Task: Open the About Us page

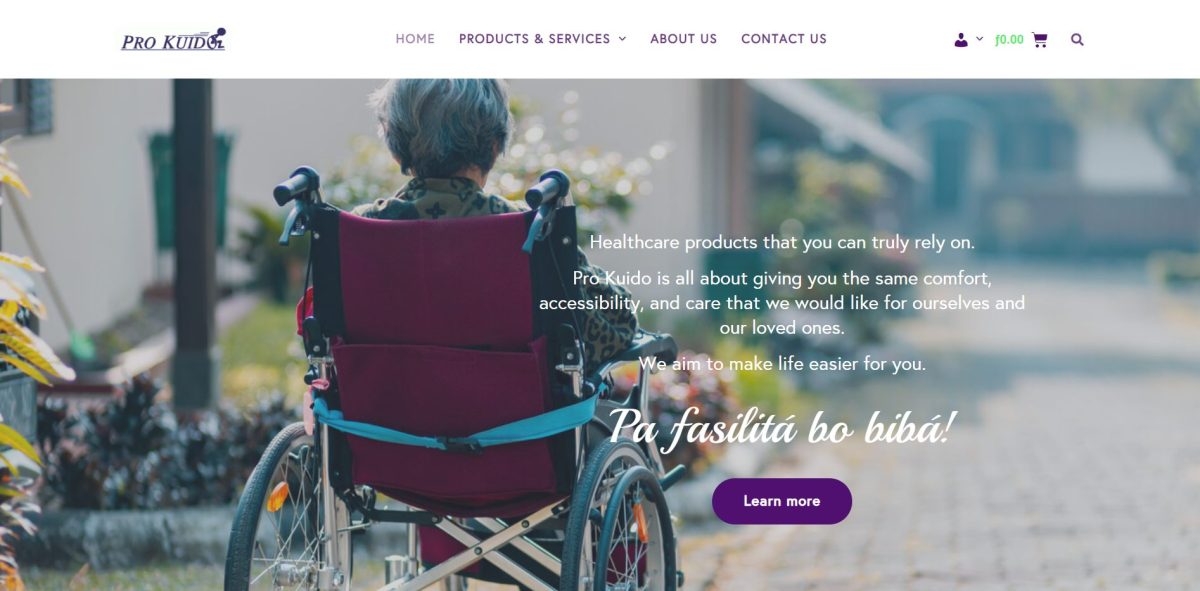Action: [684, 39]
